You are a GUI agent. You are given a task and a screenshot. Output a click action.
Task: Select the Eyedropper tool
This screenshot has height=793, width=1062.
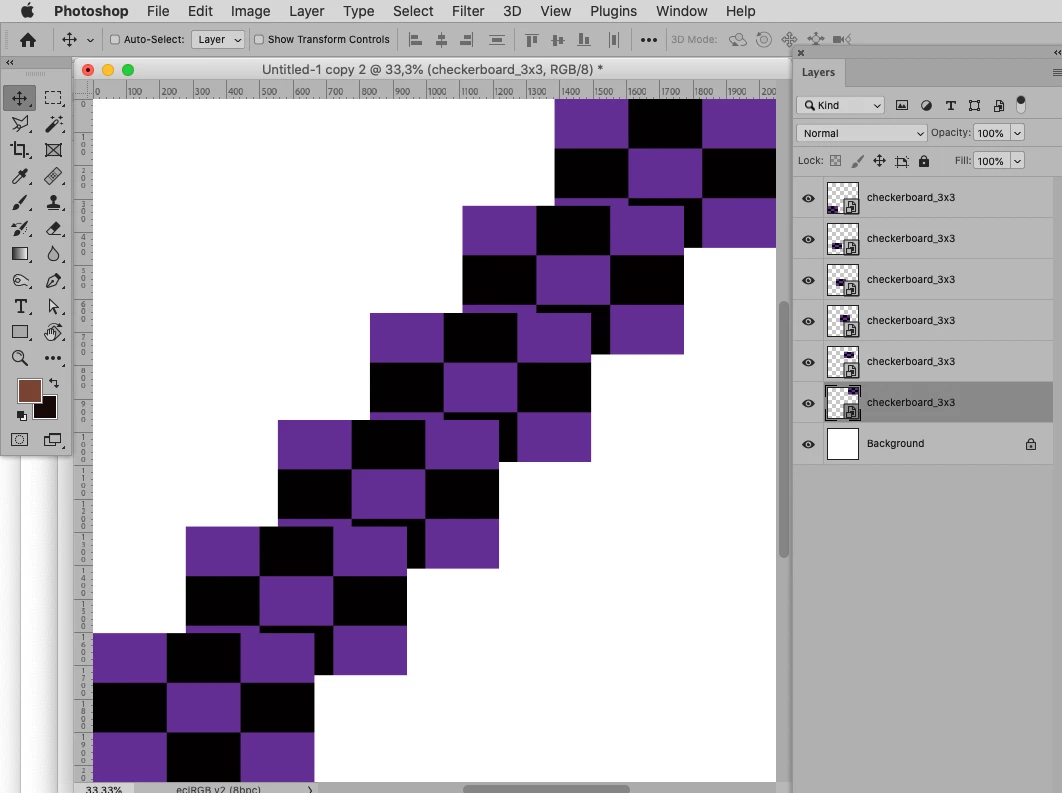(20, 176)
